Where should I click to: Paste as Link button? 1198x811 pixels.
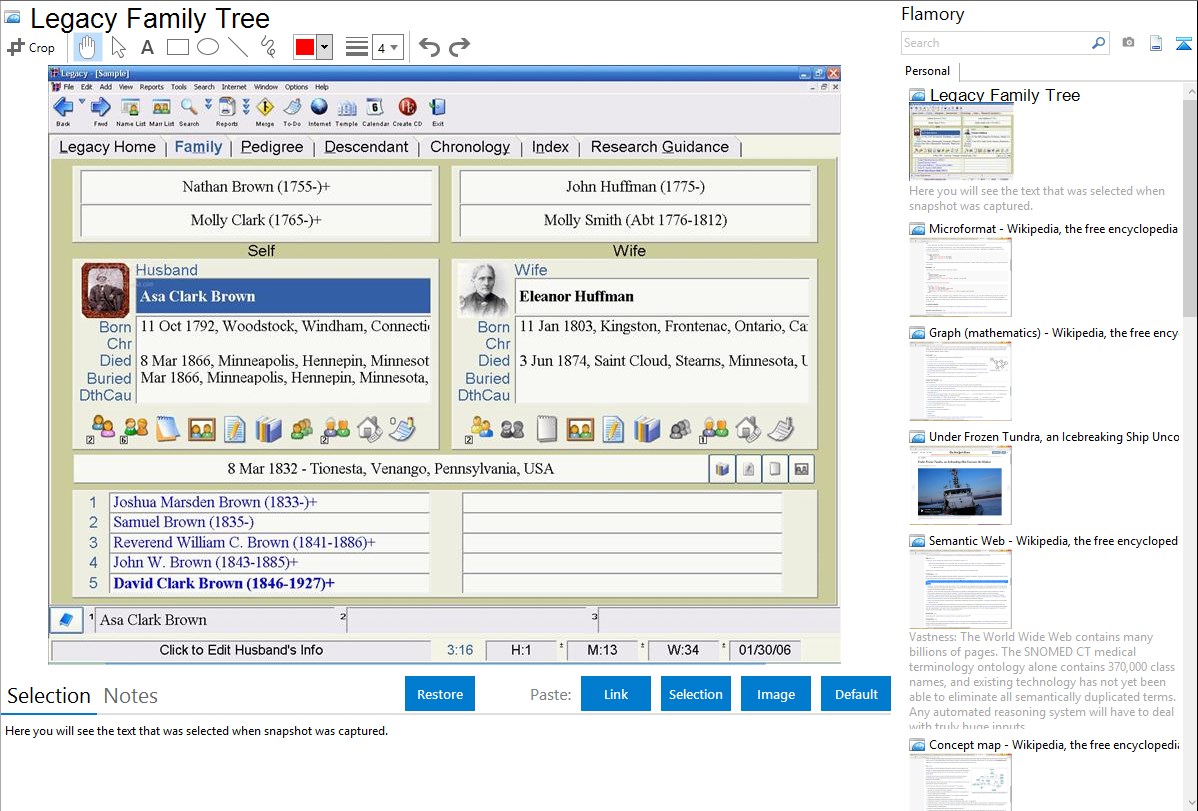coord(616,694)
